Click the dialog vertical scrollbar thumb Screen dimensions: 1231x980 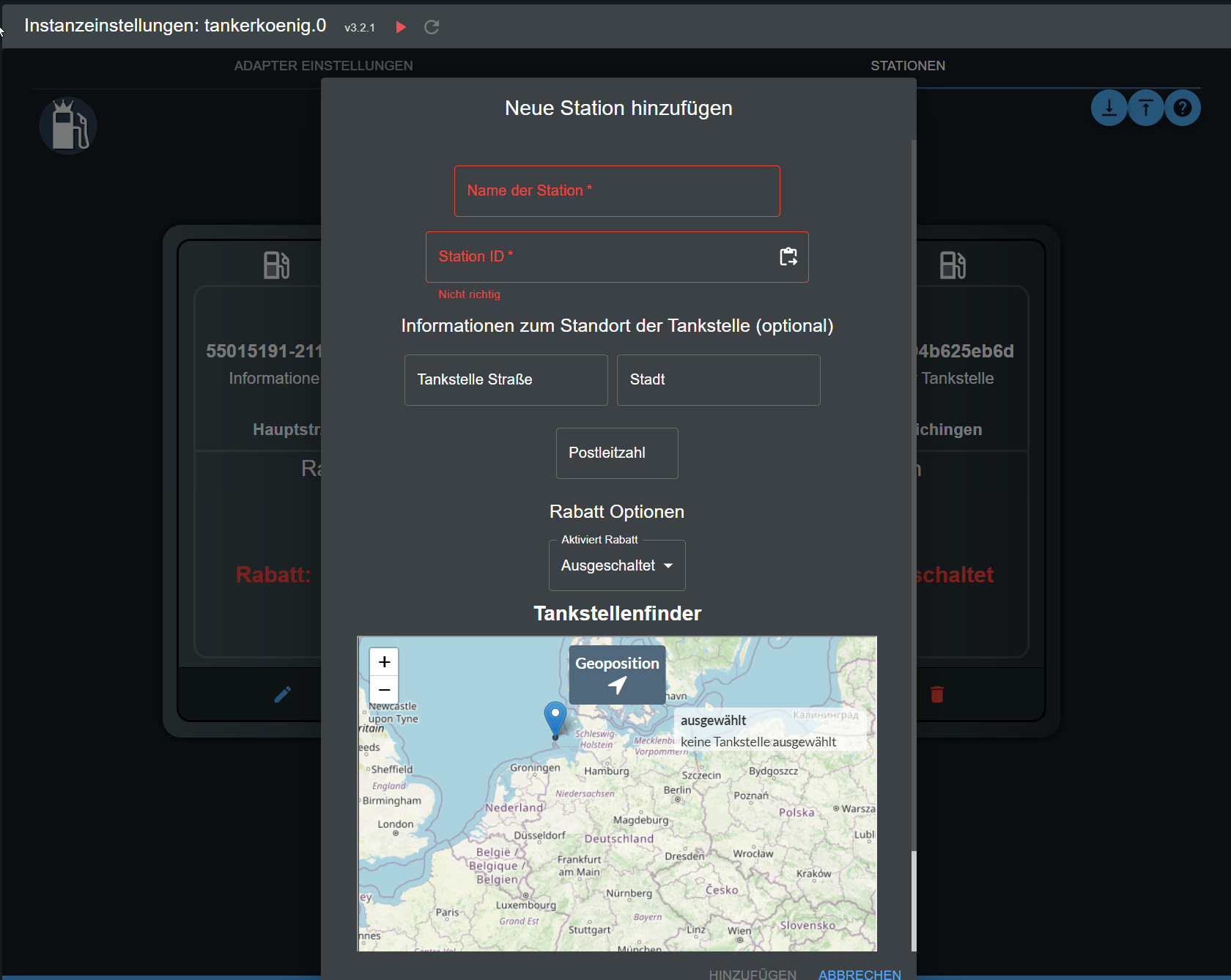tap(914, 901)
